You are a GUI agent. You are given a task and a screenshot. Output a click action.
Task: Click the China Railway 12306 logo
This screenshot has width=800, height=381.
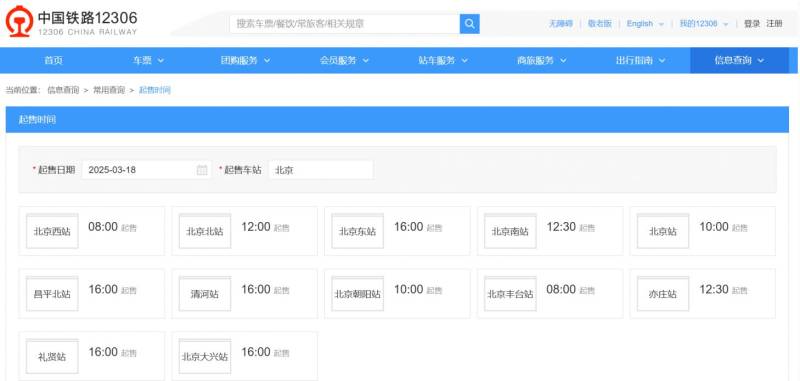pyautogui.click(x=71, y=21)
